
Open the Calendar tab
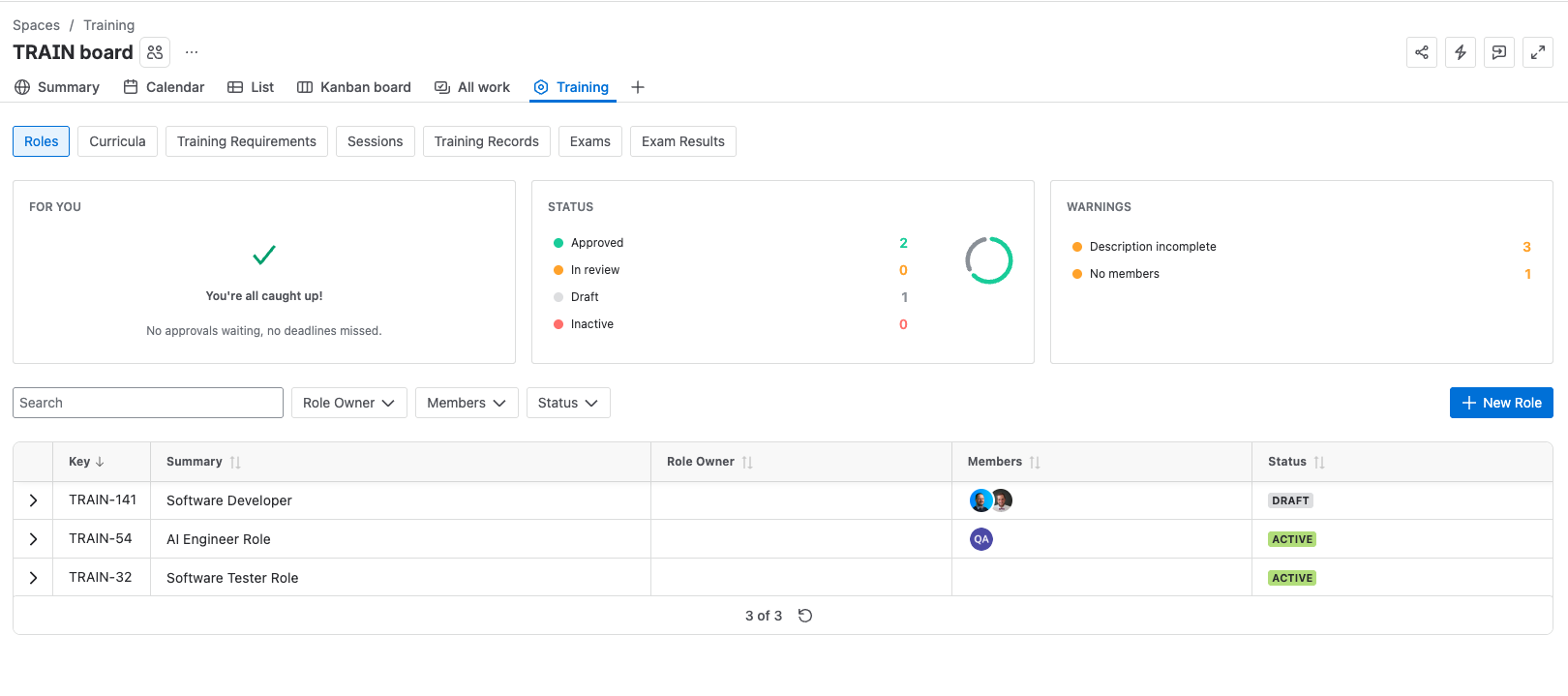pyautogui.click(x=165, y=87)
